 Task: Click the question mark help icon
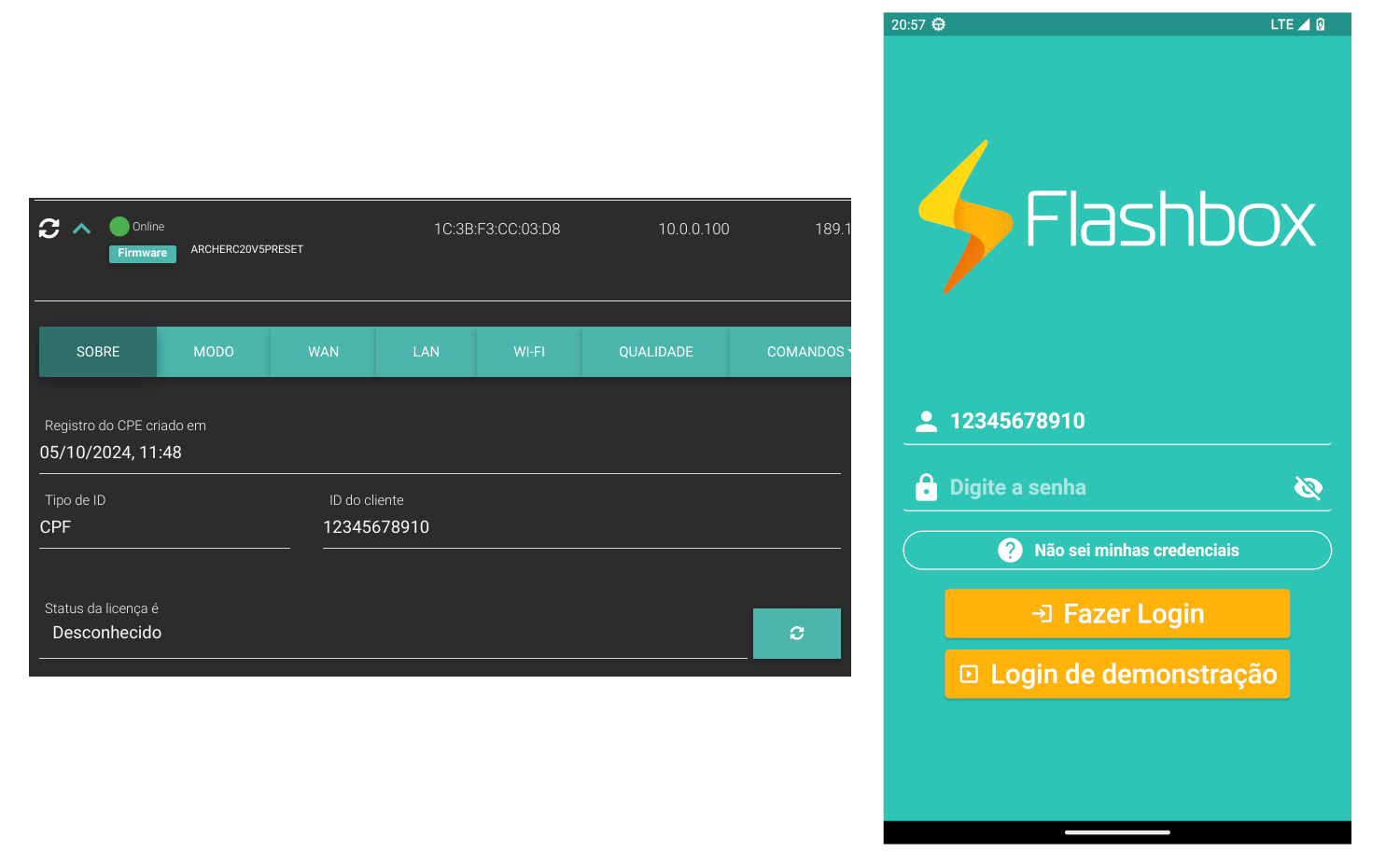[x=1010, y=551]
